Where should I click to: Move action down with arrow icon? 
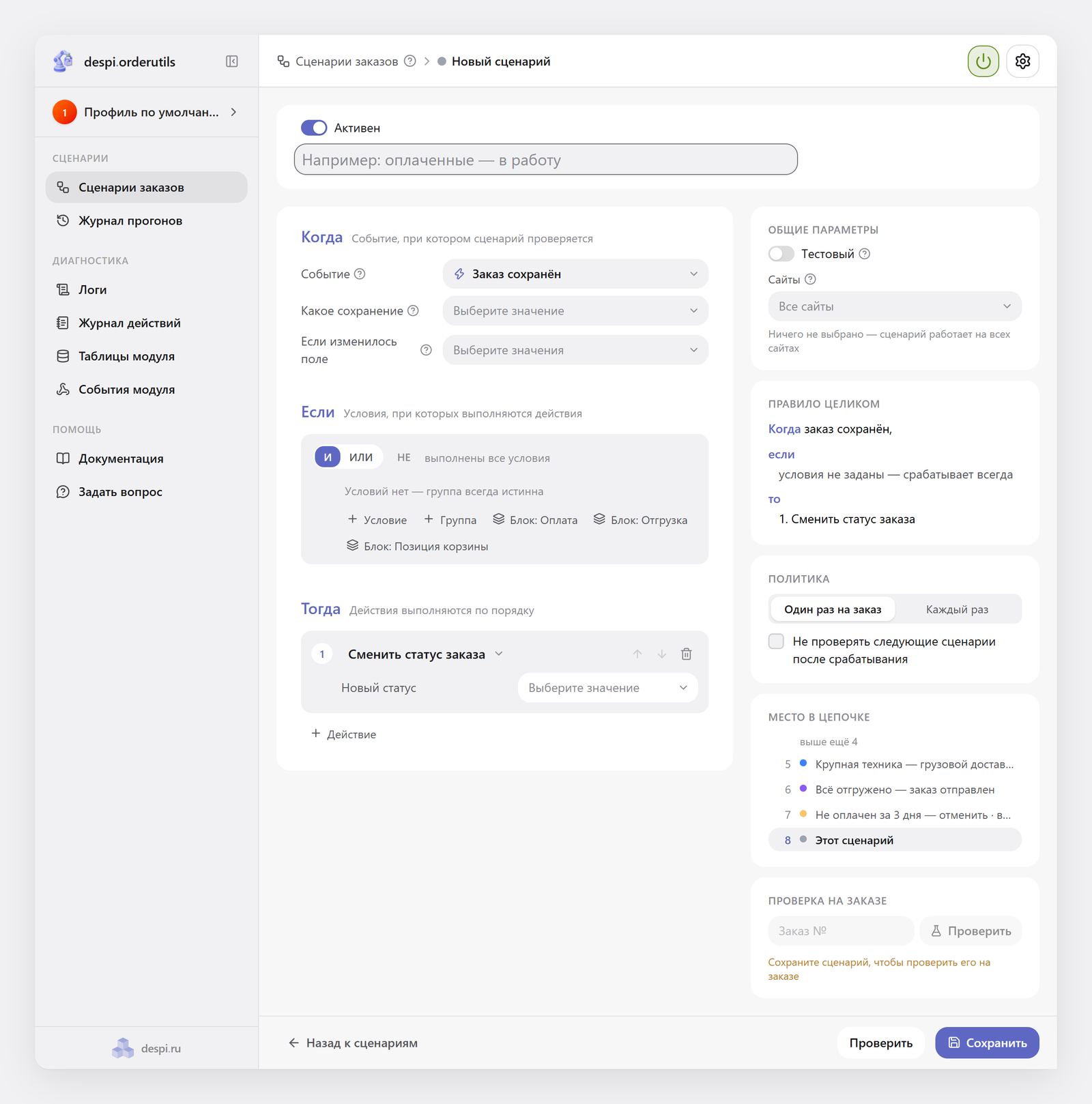[661, 654]
